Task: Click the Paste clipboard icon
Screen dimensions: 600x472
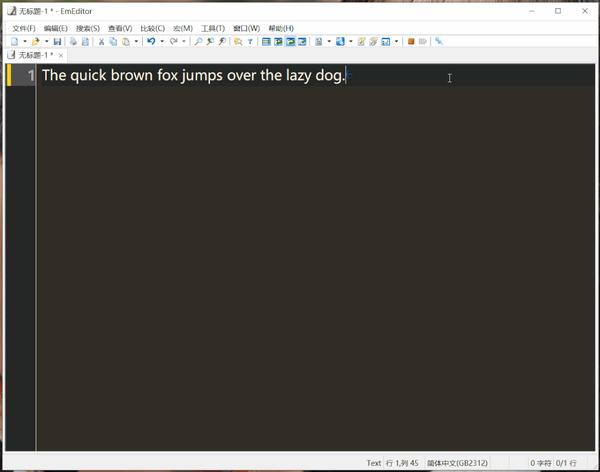Action: click(x=126, y=42)
